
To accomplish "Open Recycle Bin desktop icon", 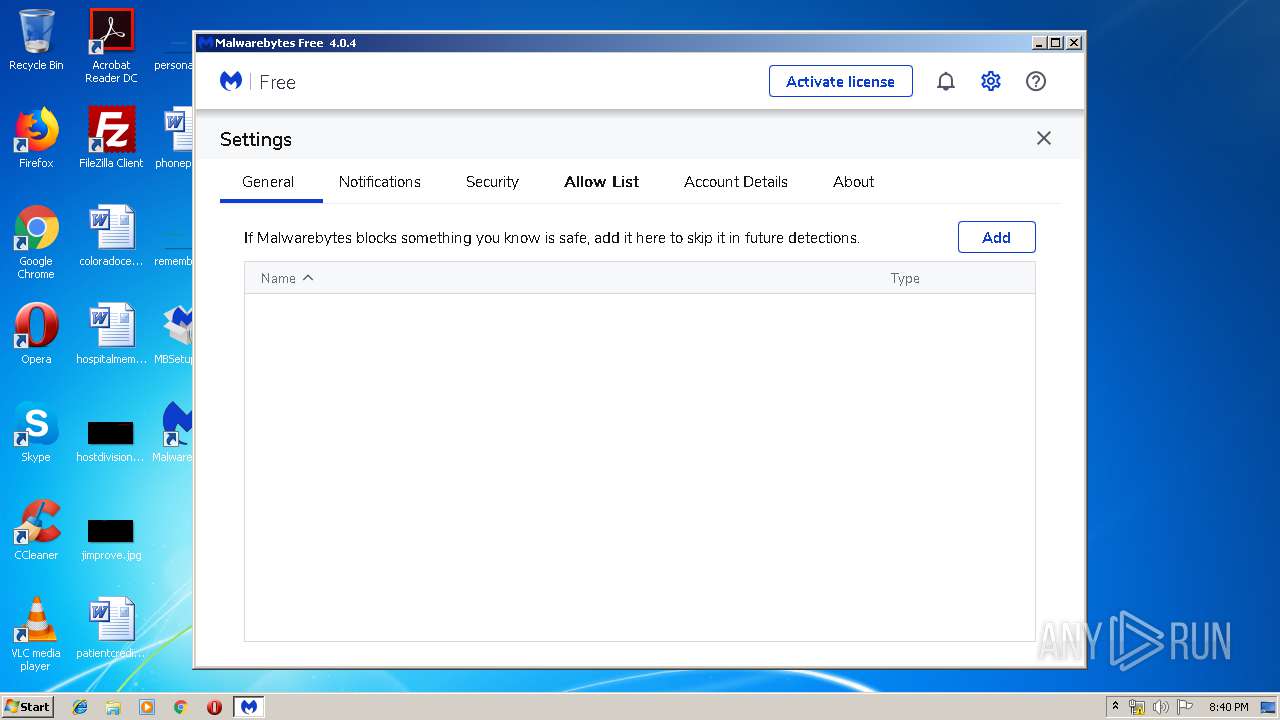I will [x=36, y=40].
